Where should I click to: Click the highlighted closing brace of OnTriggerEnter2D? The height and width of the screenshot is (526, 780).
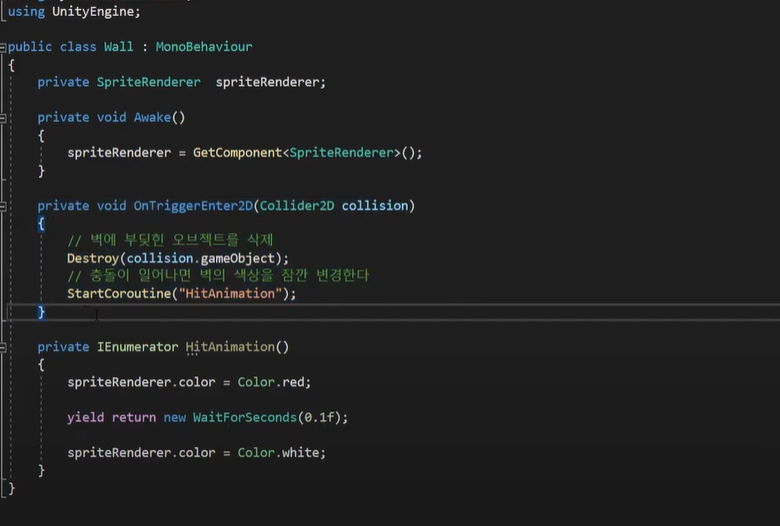41,312
